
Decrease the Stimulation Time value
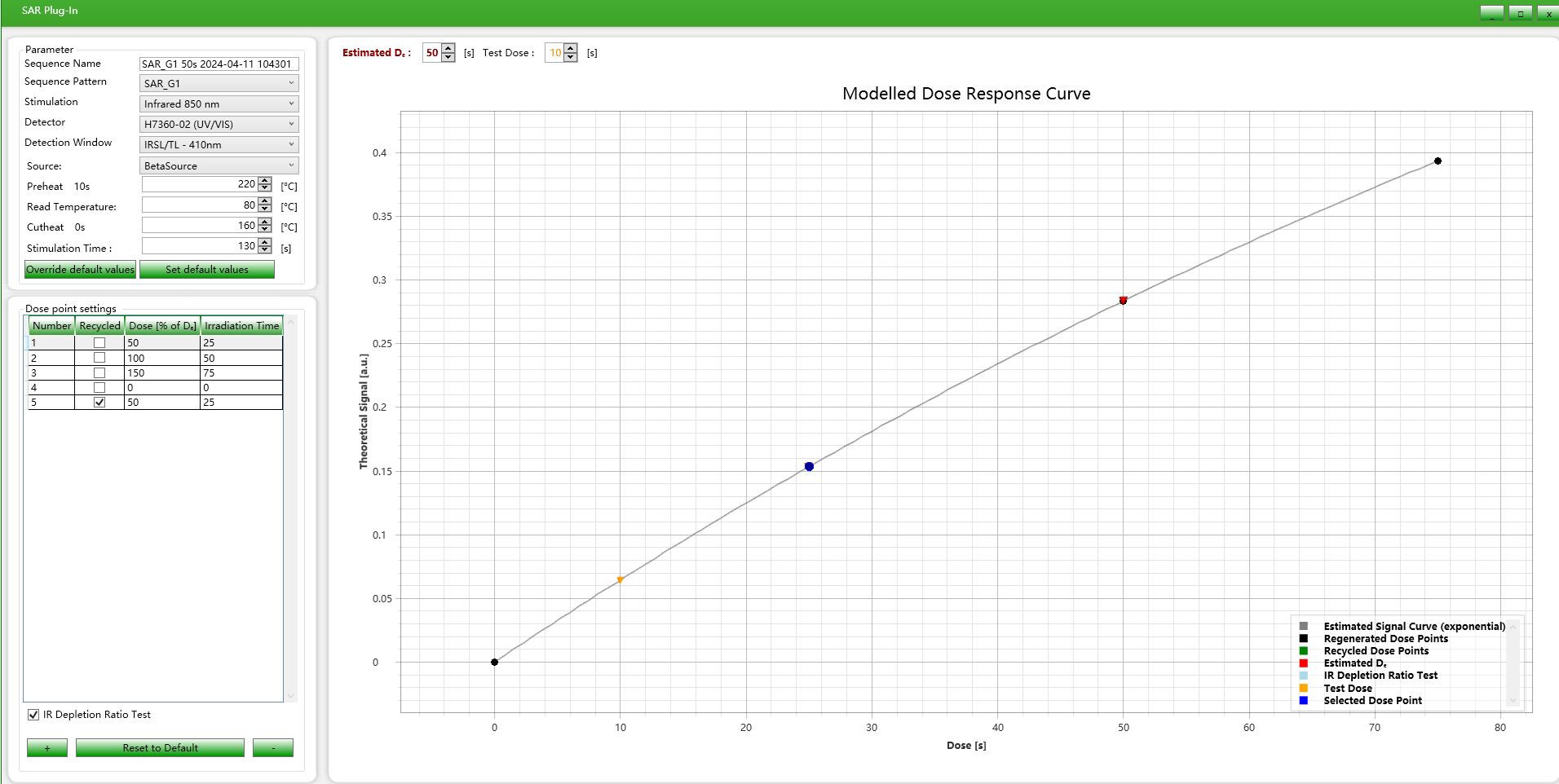[265, 249]
